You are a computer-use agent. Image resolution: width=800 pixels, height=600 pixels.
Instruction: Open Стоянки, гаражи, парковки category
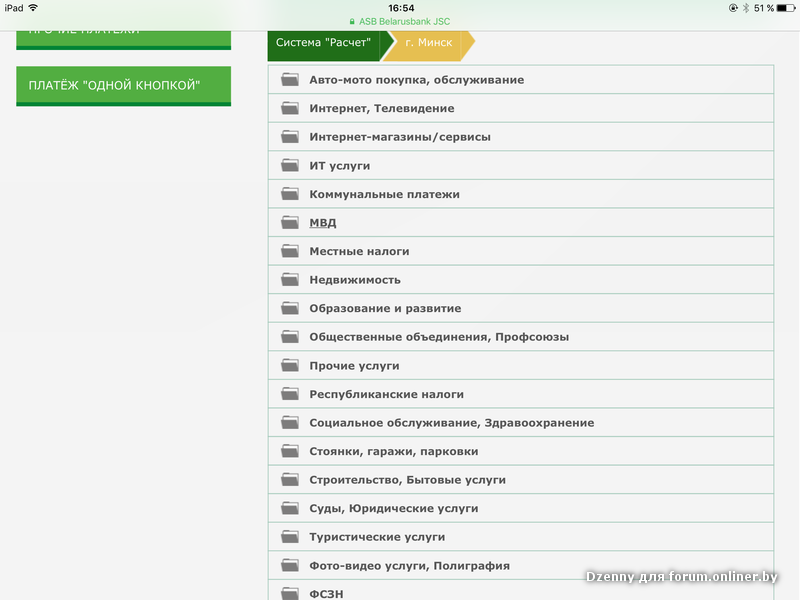pyautogui.click(x=521, y=451)
